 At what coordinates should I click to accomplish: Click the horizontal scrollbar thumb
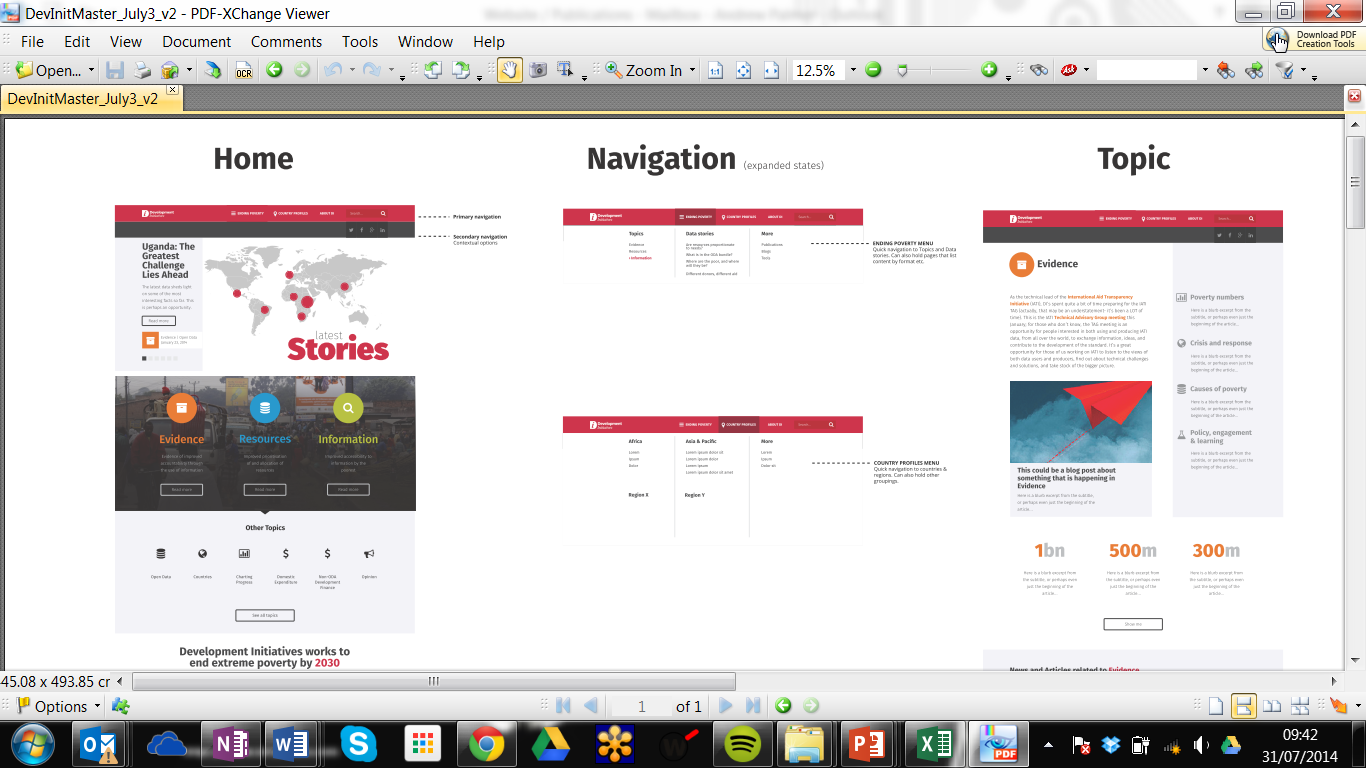coord(434,681)
